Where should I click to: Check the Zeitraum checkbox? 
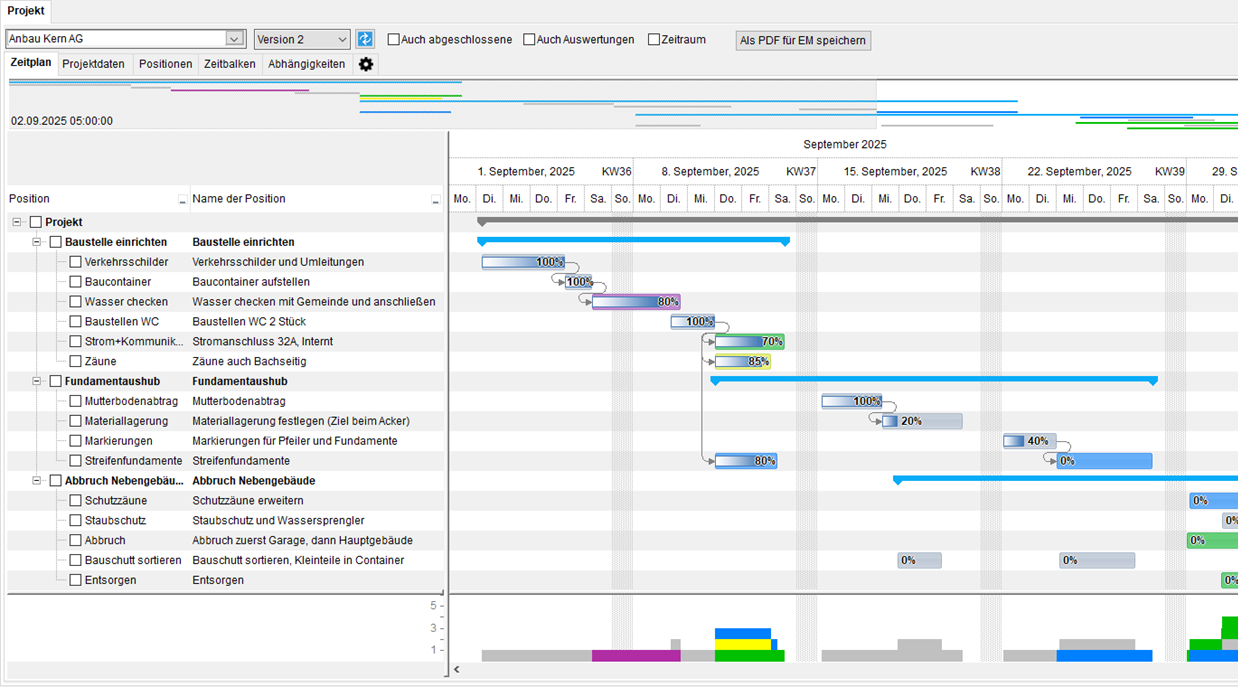(654, 40)
